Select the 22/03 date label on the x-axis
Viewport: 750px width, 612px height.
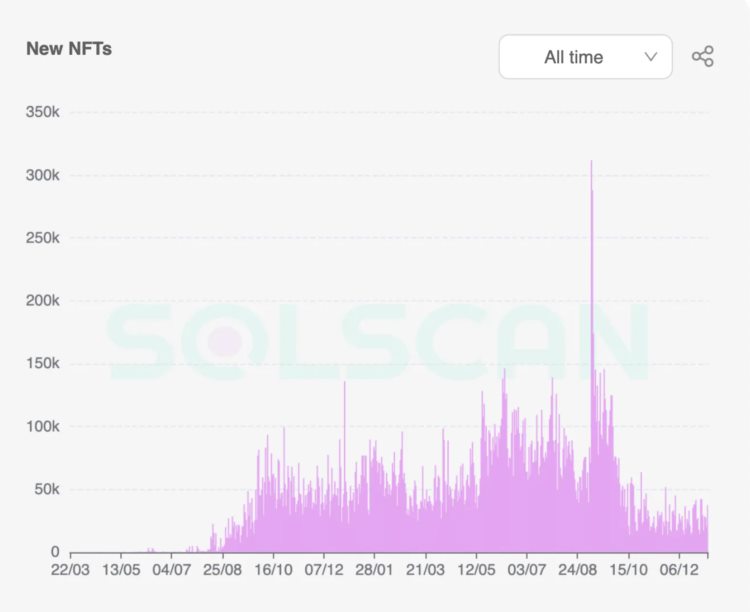point(69,570)
